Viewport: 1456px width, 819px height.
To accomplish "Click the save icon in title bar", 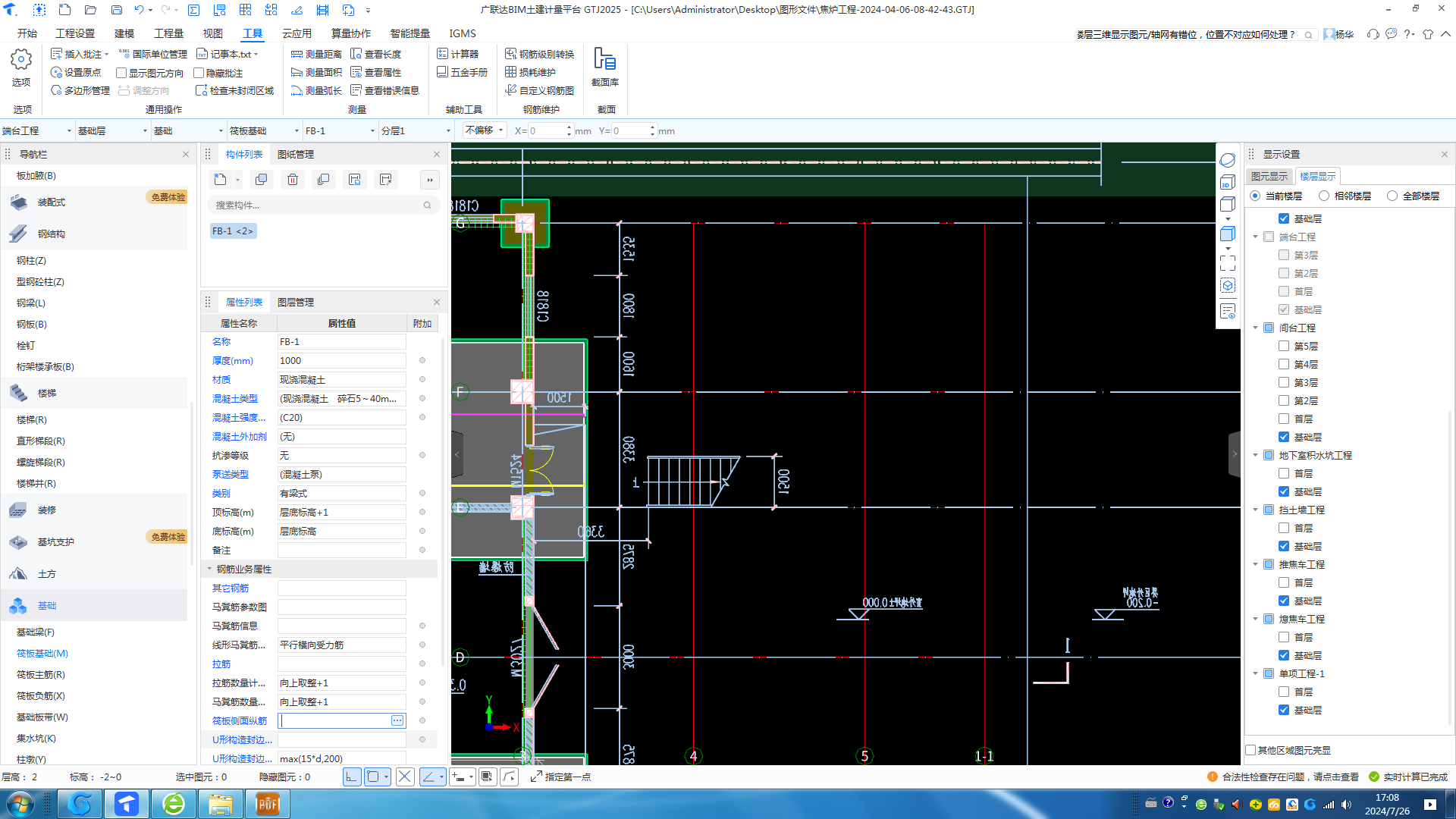I will point(116,10).
